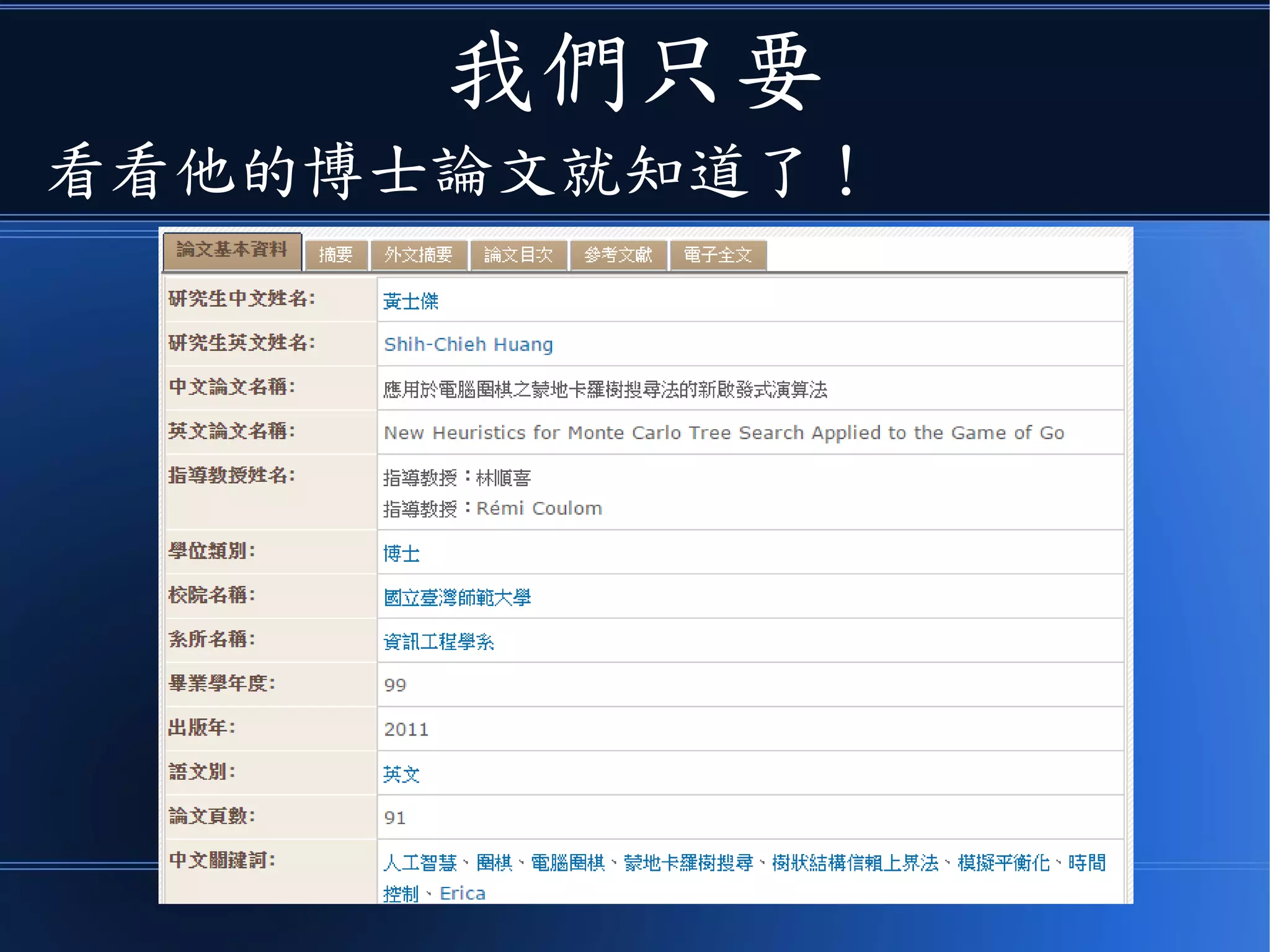Click the 研究生中文姓名 label
Image resolution: width=1270 pixels, height=952 pixels.
coord(242,299)
